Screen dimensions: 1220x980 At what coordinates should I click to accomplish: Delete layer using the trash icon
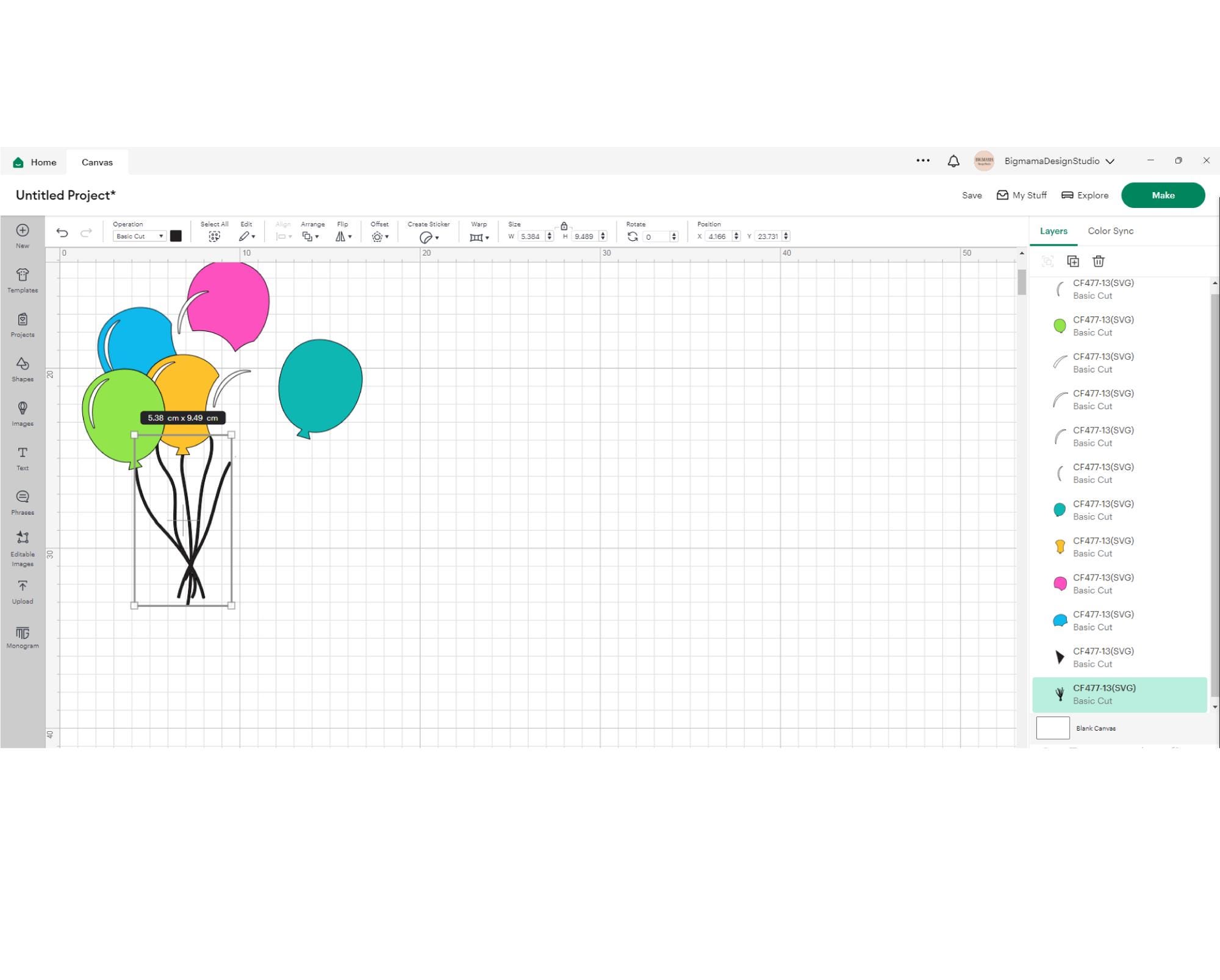[x=1099, y=261]
